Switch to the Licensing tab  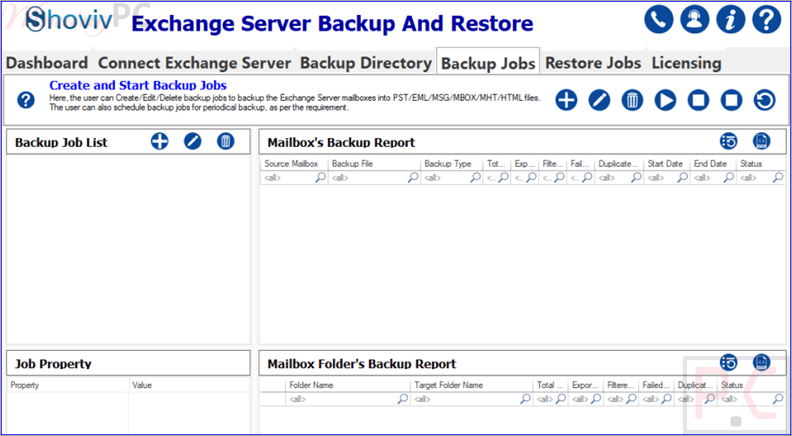(x=686, y=63)
